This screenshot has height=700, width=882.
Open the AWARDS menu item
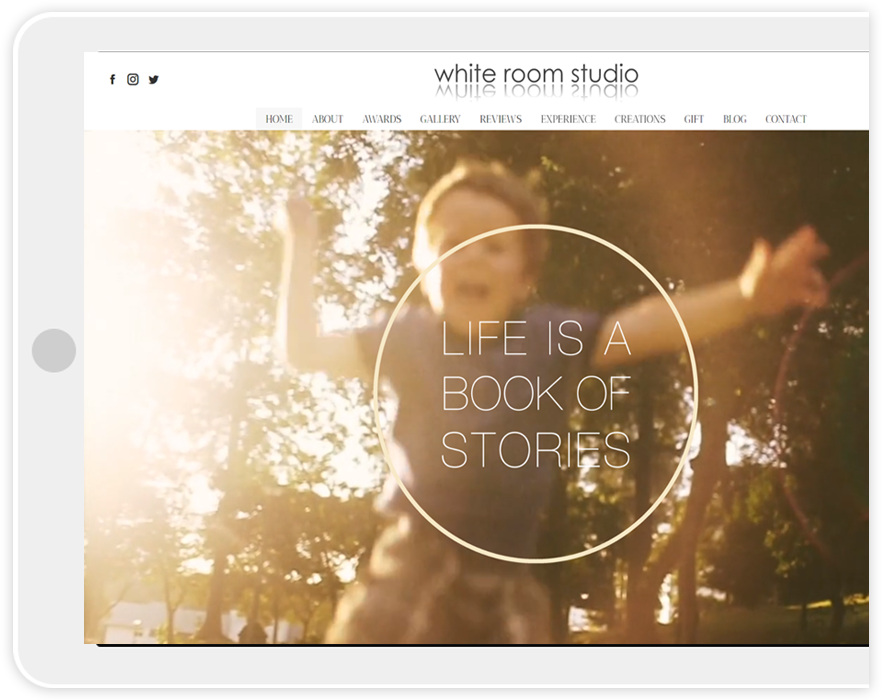pyautogui.click(x=382, y=119)
